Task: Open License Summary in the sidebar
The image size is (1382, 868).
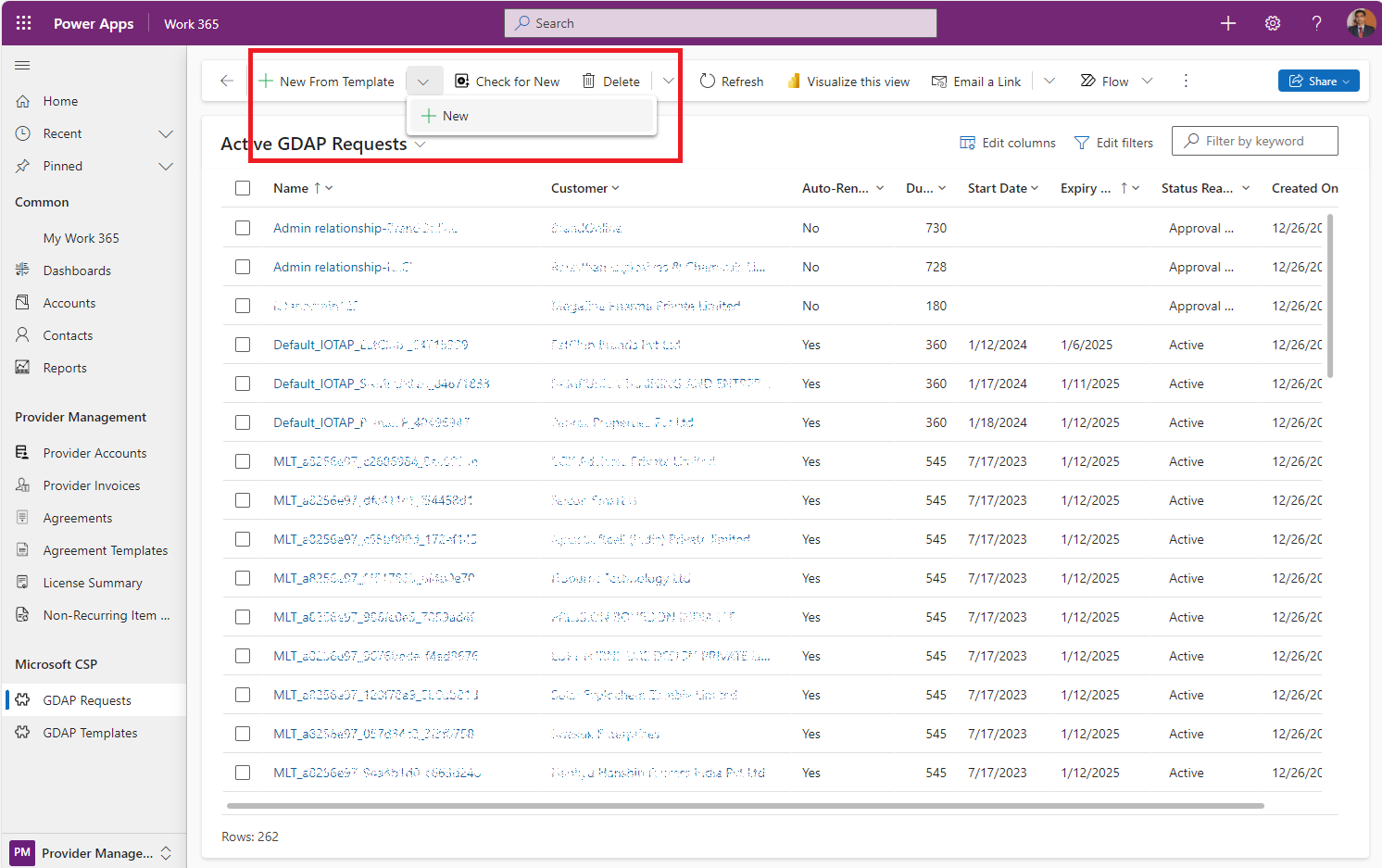Action: click(x=93, y=583)
